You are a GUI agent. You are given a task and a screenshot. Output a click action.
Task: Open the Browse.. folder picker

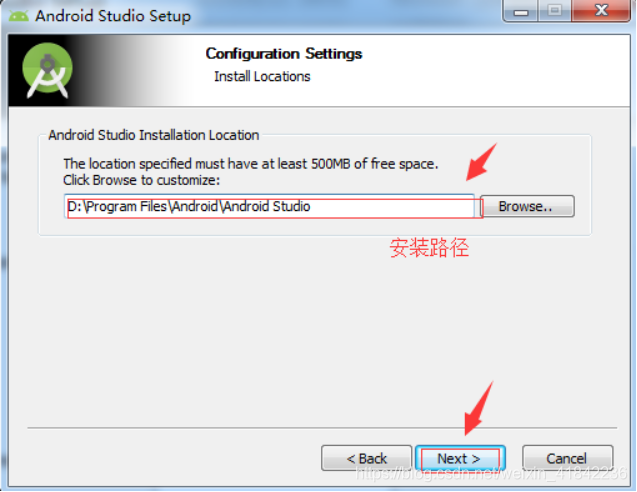tap(527, 206)
